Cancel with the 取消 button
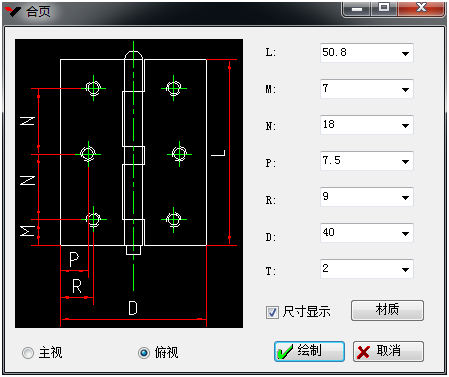The height and width of the screenshot is (377, 449). pyautogui.click(x=388, y=351)
